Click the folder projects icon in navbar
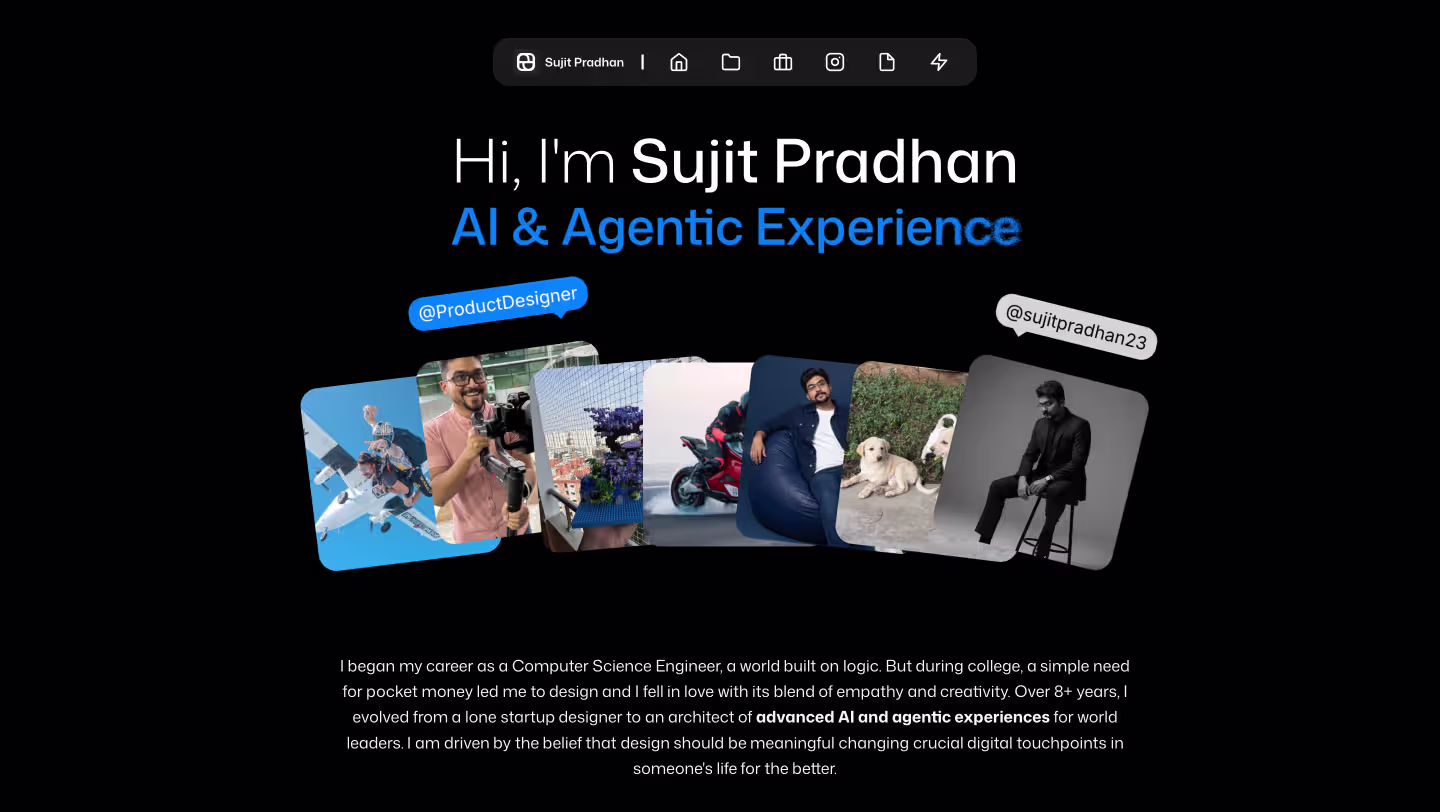This screenshot has height=812, width=1440. (731, 61)
